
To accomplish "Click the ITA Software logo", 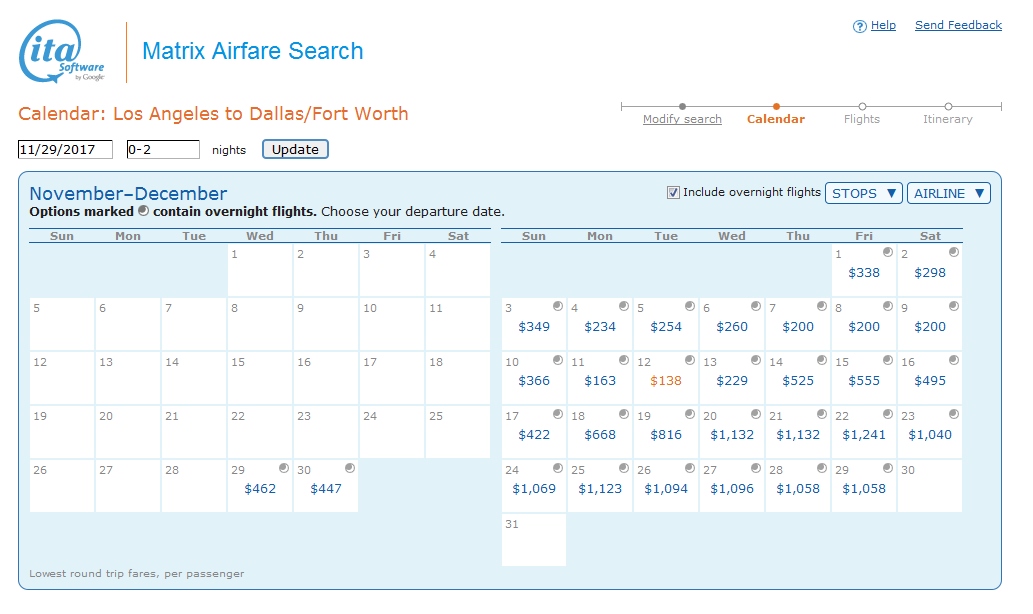I will pyautogui.click(x=57, y=50).
